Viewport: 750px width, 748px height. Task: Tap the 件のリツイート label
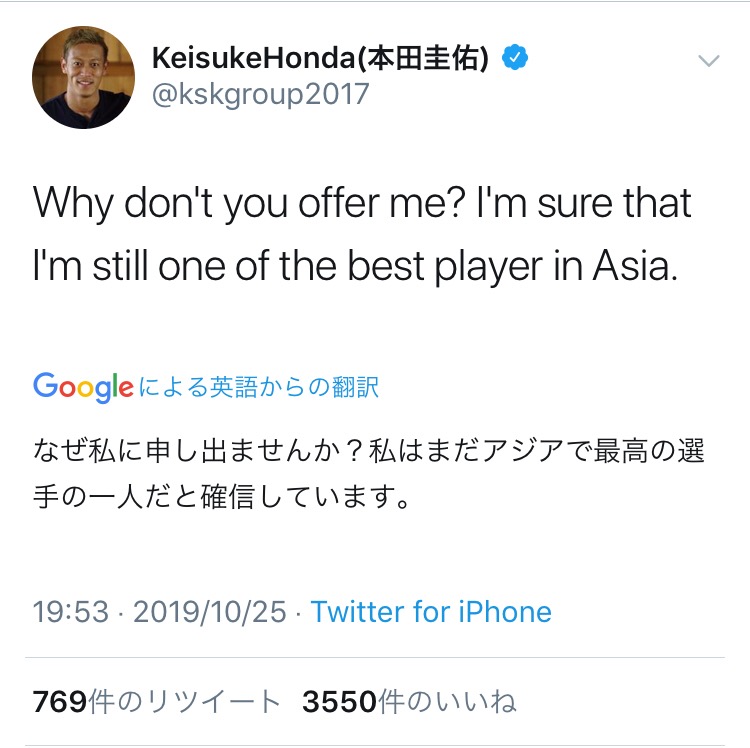[185, 702]
